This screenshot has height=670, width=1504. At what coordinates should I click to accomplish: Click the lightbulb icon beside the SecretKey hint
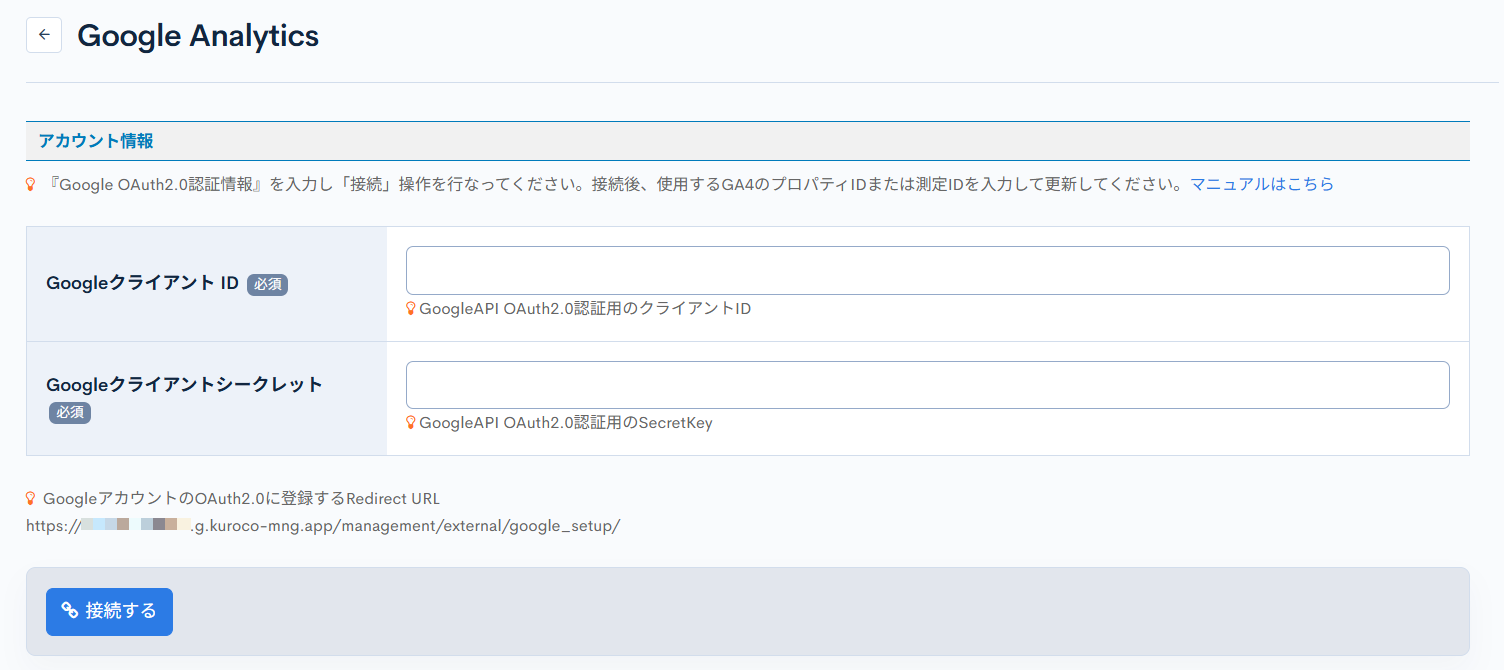411,423
